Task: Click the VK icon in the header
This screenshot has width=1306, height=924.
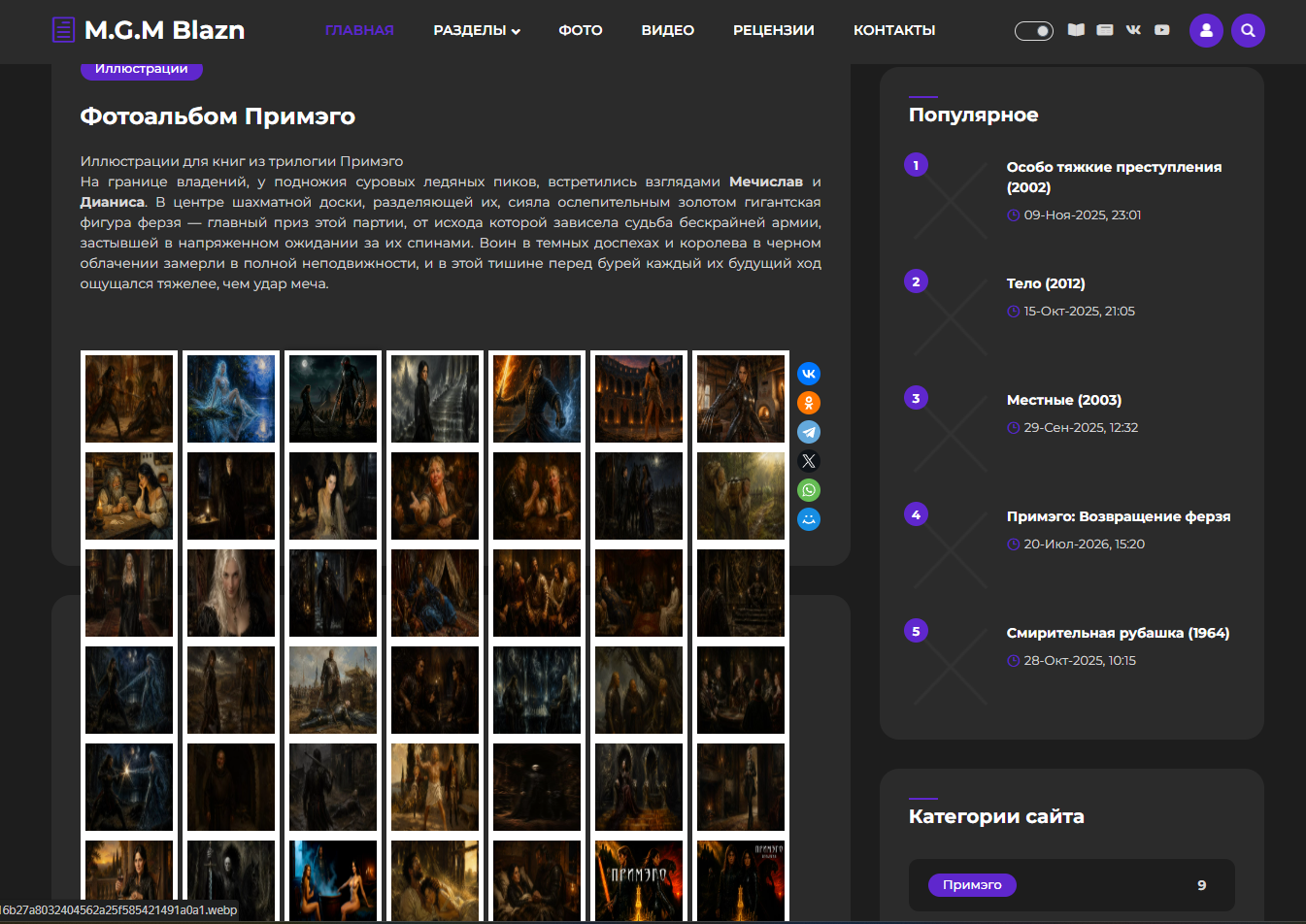Action: pyautogui.click(x=1133, y=30)
